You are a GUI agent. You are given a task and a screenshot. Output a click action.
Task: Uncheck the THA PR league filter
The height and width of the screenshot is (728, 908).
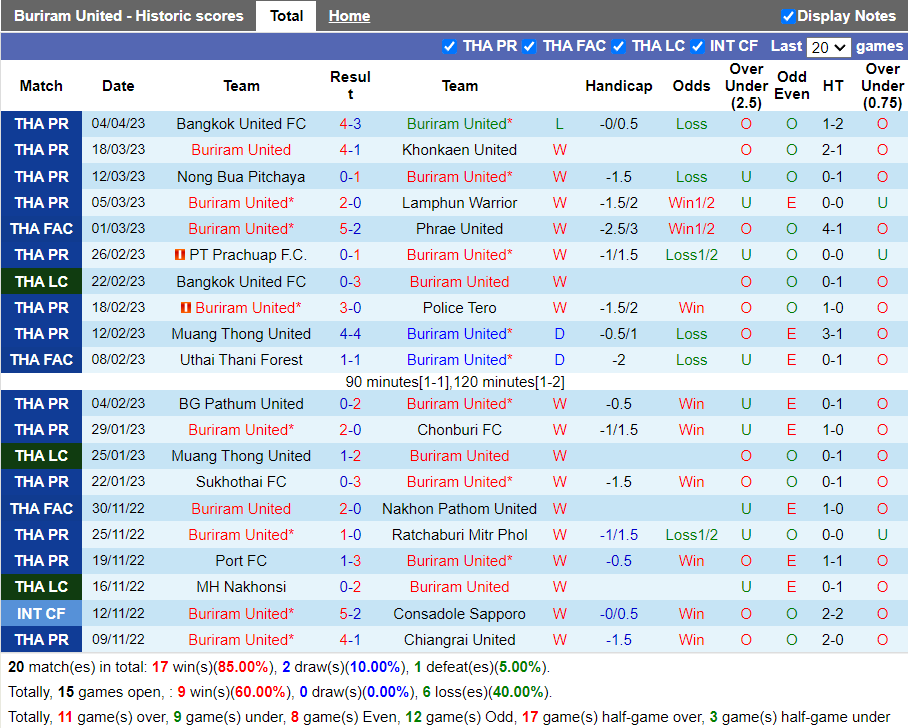pos(449,46)
